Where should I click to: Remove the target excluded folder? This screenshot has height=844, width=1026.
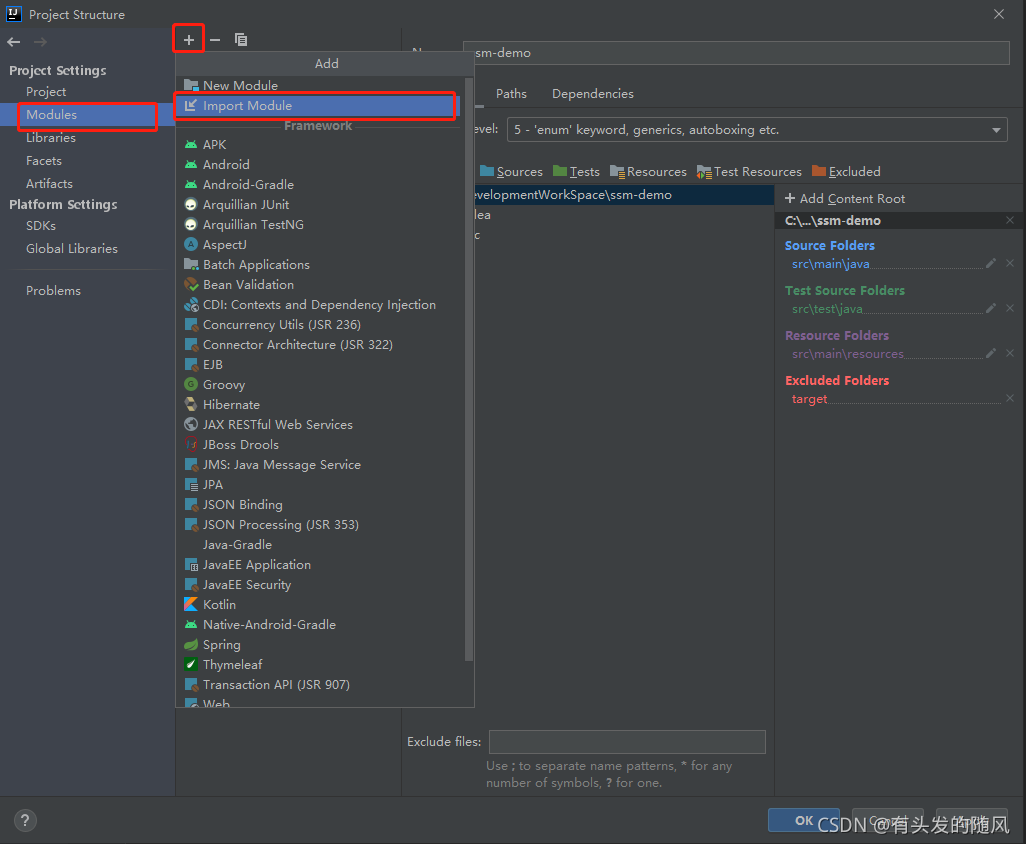(1010, 398)
